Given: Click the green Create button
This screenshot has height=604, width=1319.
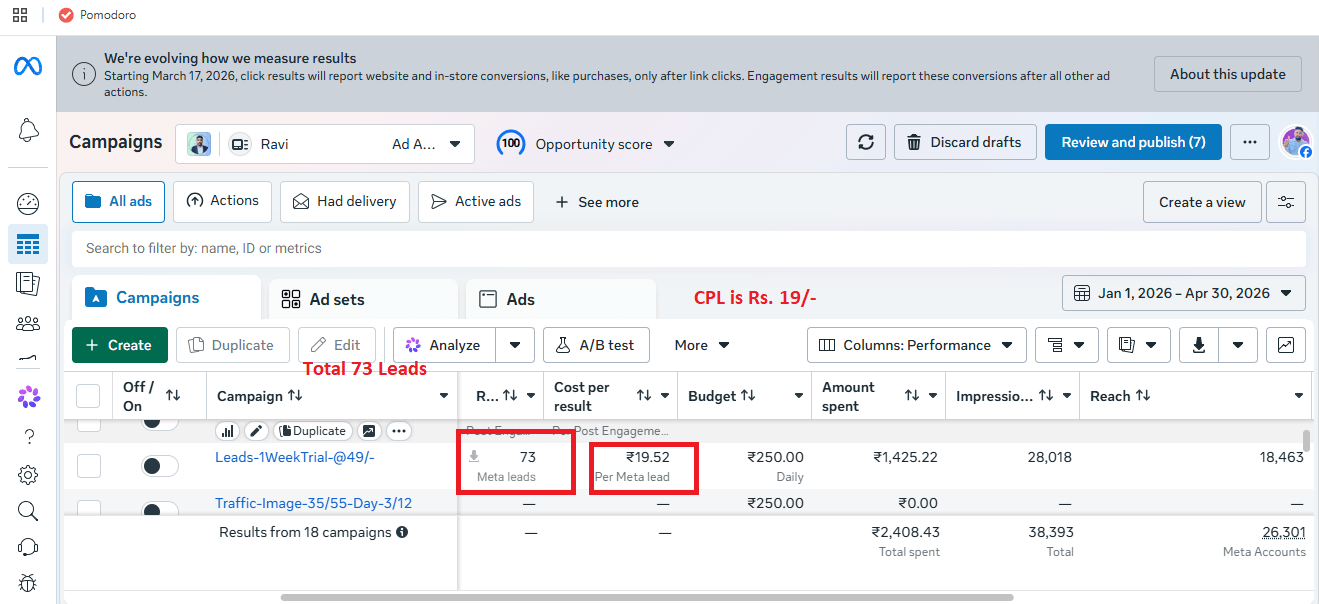Looking at the screenshot, I should tap(119, 345).
